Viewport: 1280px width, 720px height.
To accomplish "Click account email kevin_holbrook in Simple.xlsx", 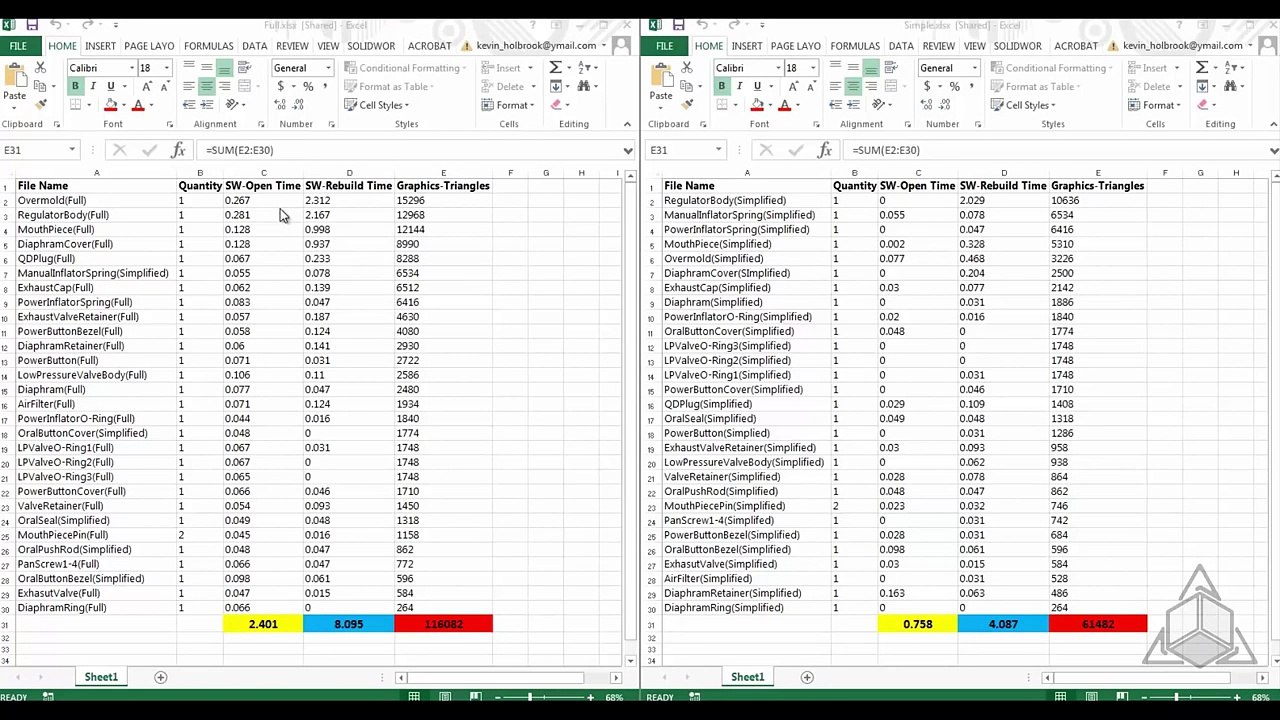I will tap(1184, 46).
